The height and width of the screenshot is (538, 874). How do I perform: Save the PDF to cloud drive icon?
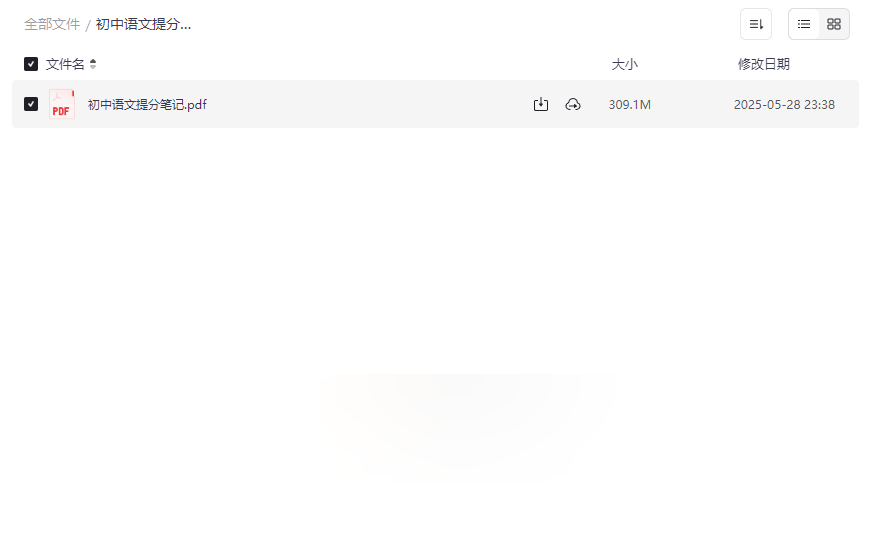pyautogui.click(x=572, y=104)
